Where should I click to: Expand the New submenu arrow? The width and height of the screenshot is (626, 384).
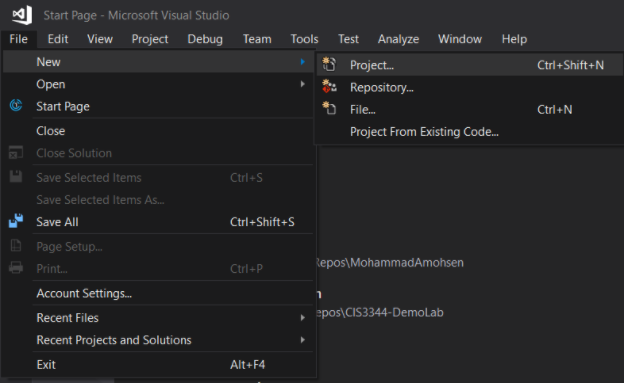coord(303,62)
